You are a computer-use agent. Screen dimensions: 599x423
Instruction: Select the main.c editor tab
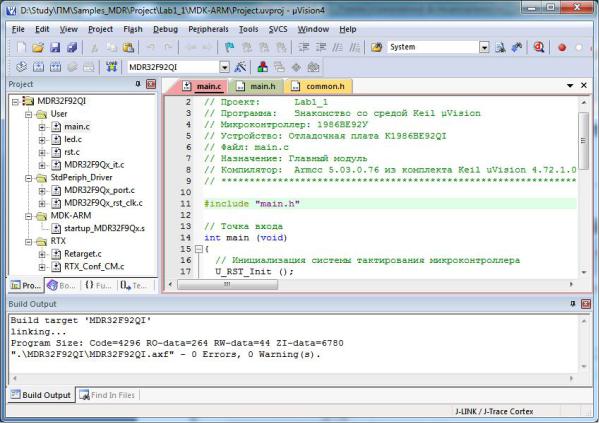(x=202, y=86)
